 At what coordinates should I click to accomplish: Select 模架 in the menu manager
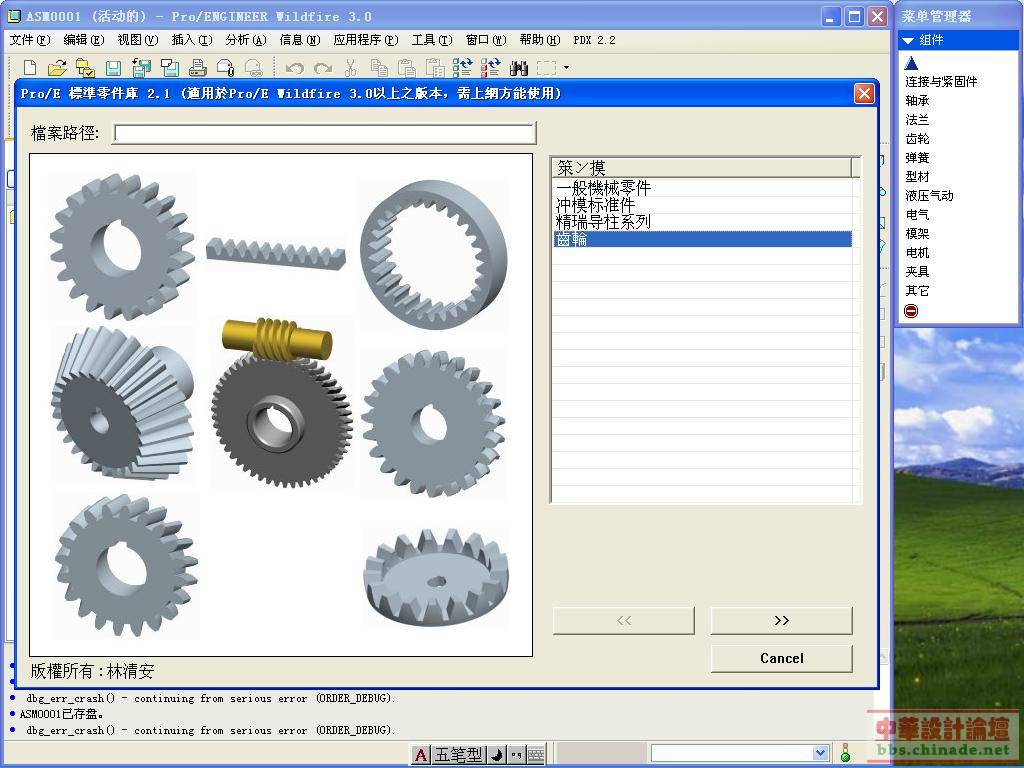pos(917,233)
